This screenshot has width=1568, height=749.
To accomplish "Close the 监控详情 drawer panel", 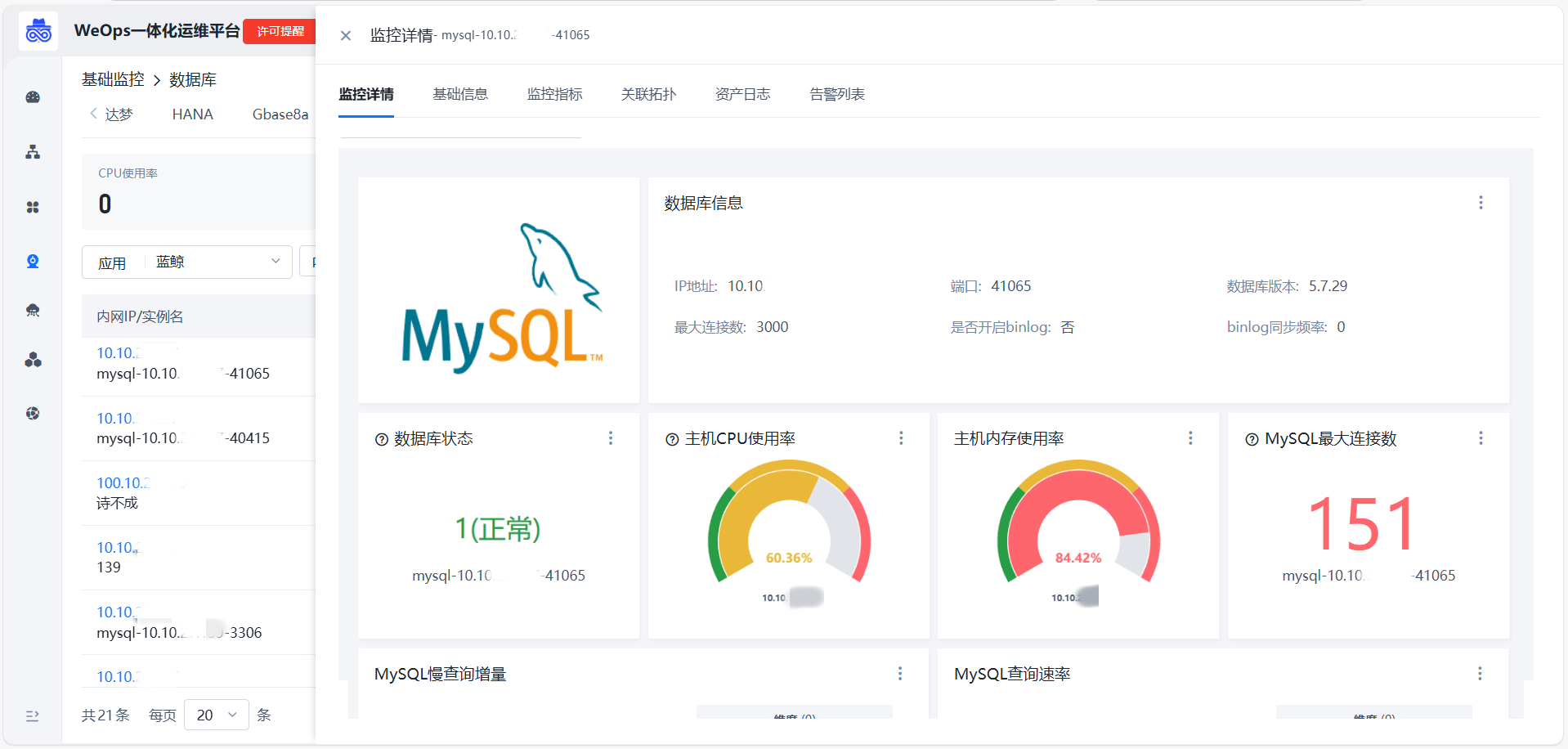I will click(346, 35).
